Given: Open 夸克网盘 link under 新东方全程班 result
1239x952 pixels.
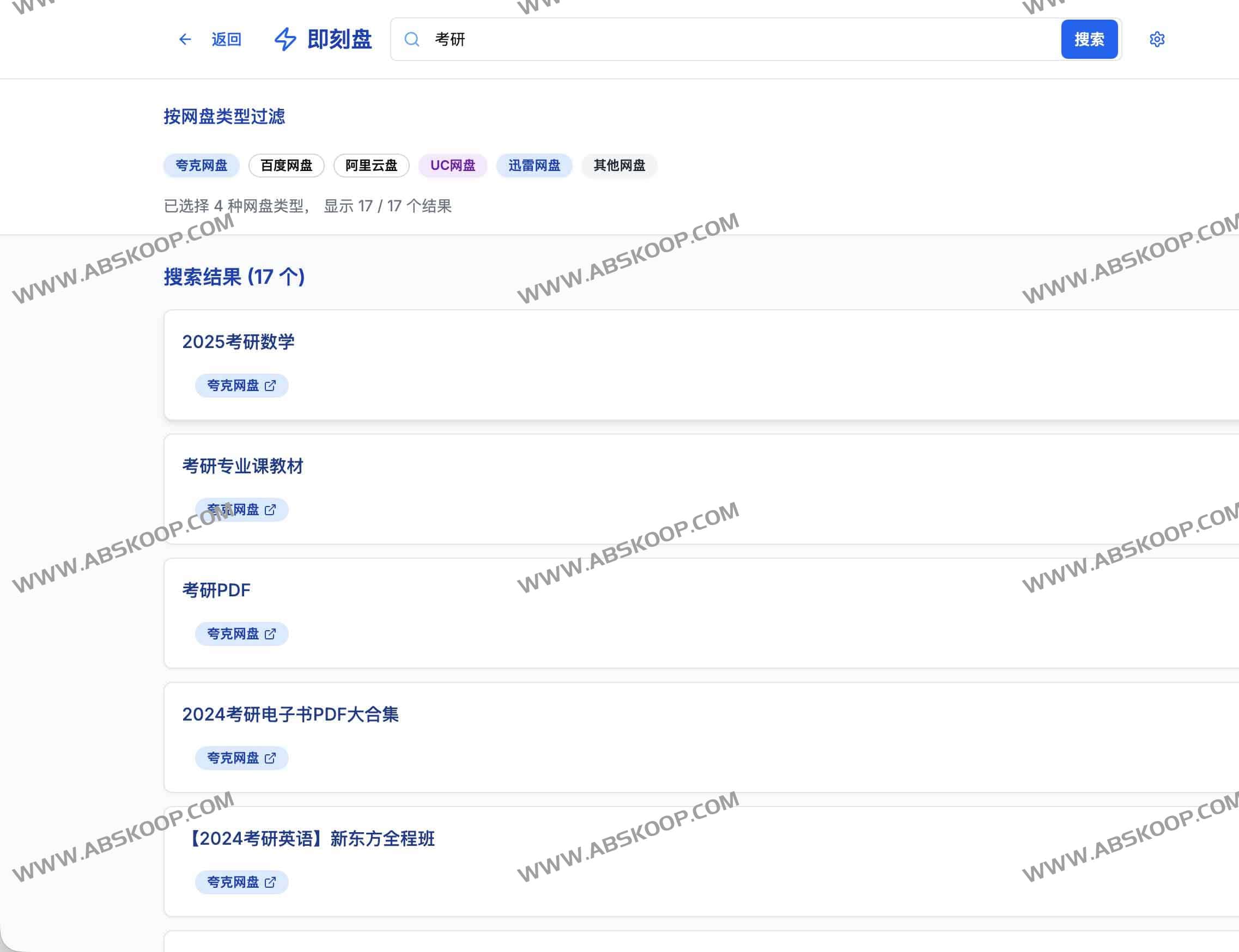Looking at the screenshot, I should pos(241,882).
